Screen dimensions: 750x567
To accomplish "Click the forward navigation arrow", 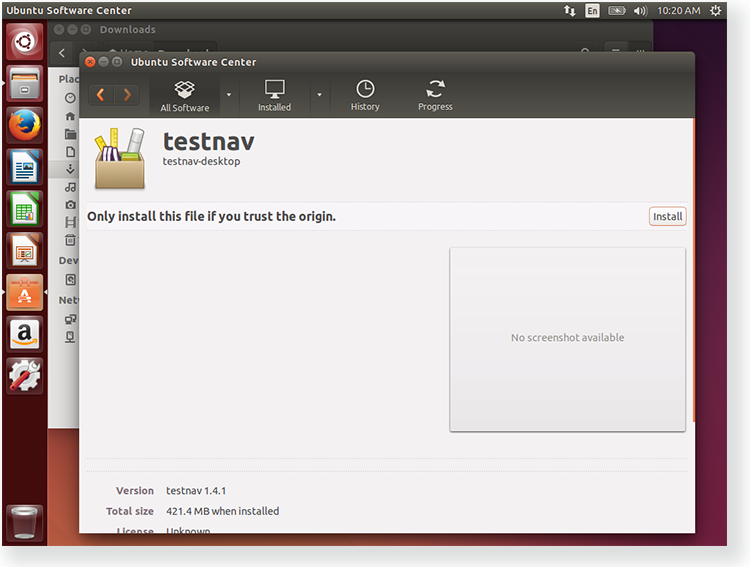I will (x=127, y=95).
